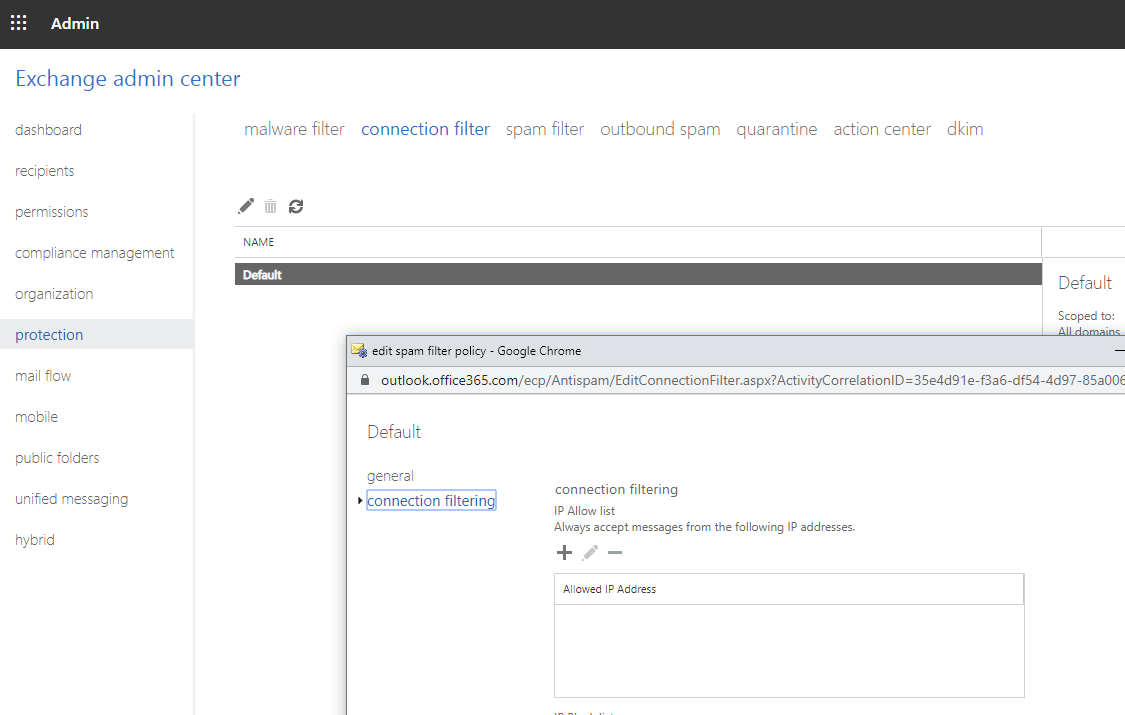Edit allowed IP address pencil in popup
The height and width of the screenshot is (715, 1125).
pyautogui.click(x=590, y=553)
